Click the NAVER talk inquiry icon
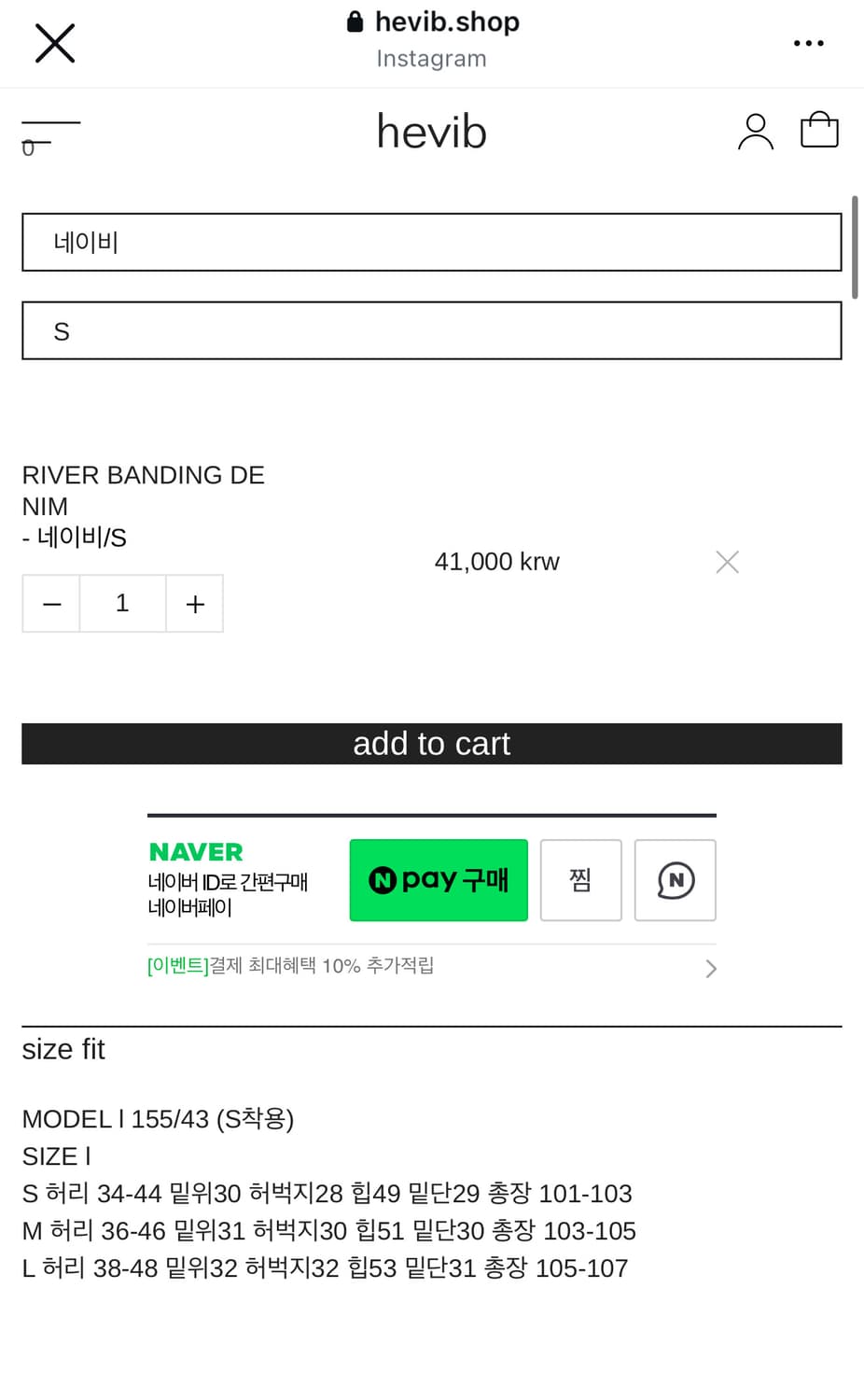 (675, 880)
